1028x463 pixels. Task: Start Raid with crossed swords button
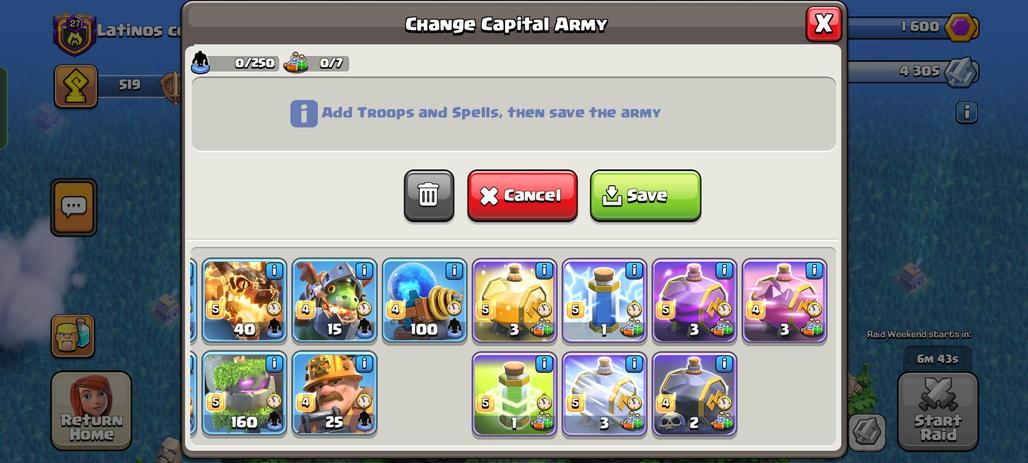point(938,411)
